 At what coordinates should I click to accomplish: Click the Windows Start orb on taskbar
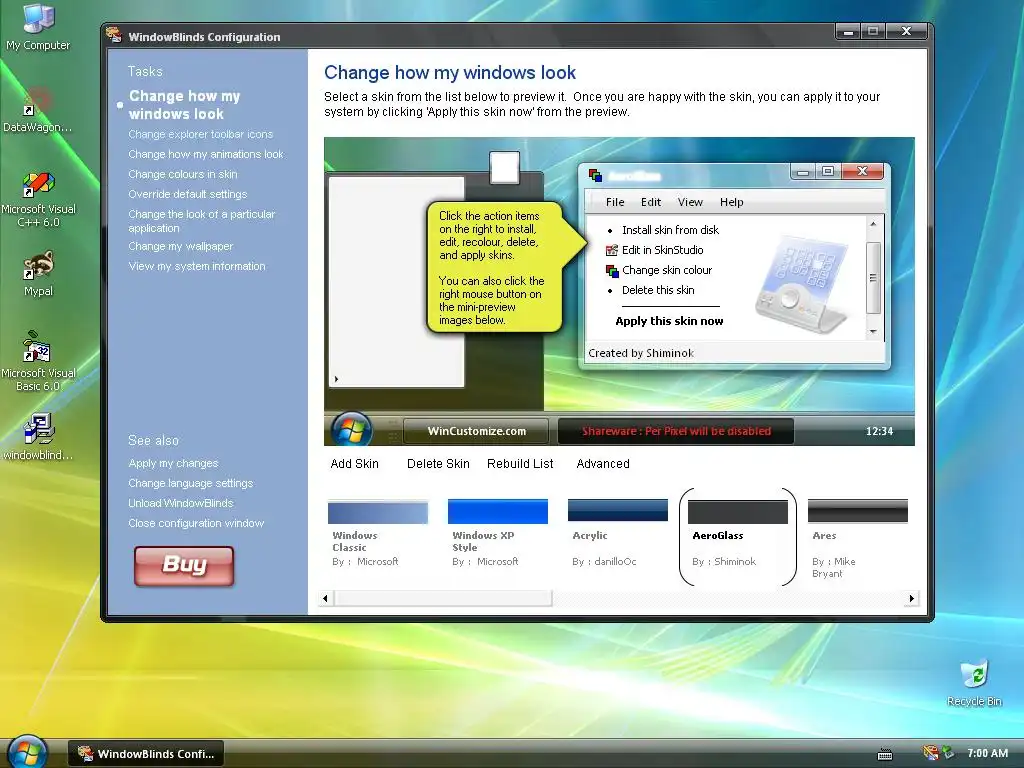tap(27, 752)
